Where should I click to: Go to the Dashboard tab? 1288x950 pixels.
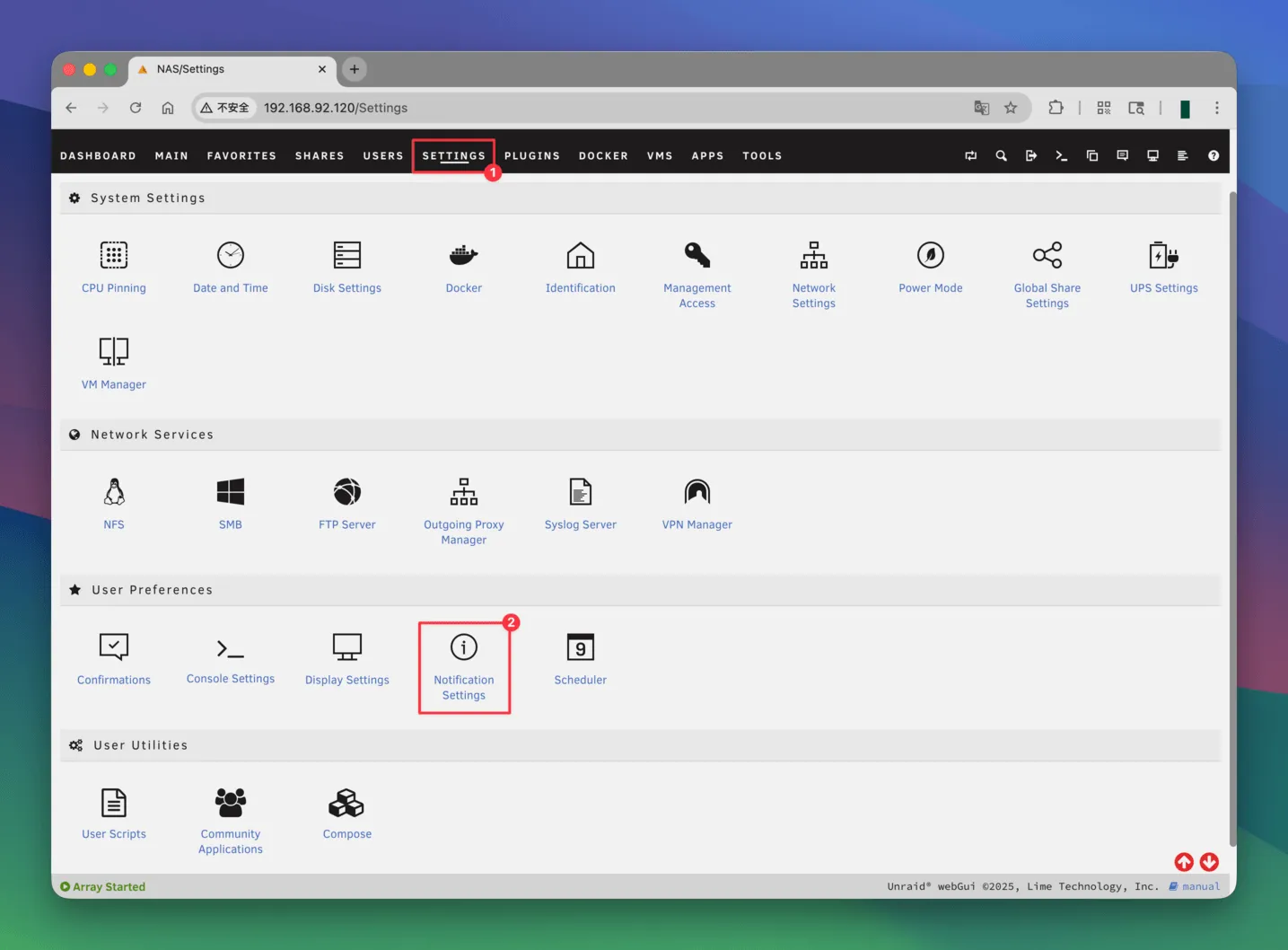coord(98,155)
